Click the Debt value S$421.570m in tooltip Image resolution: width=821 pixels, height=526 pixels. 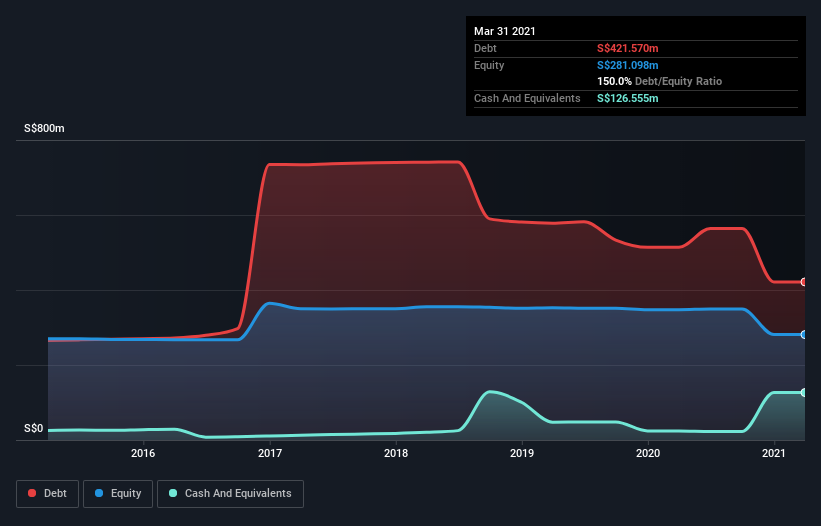628,48
